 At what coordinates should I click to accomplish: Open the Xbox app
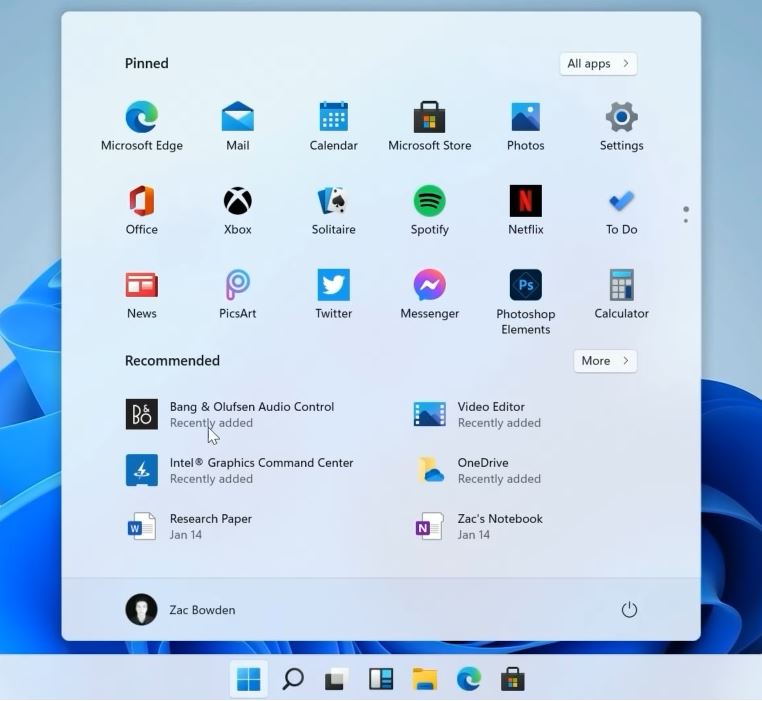pos(238,210)
